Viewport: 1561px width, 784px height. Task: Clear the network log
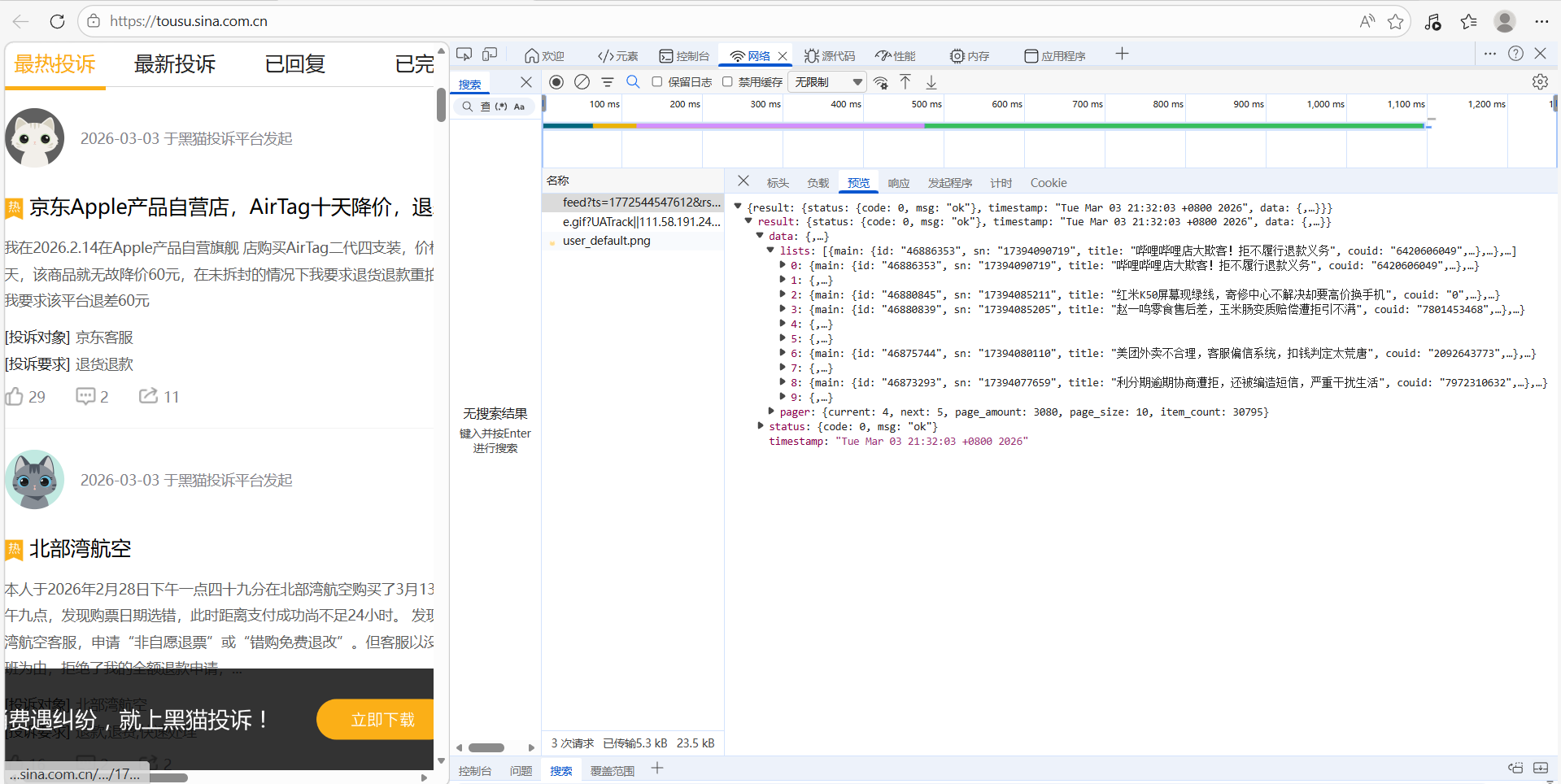[582, 82]
